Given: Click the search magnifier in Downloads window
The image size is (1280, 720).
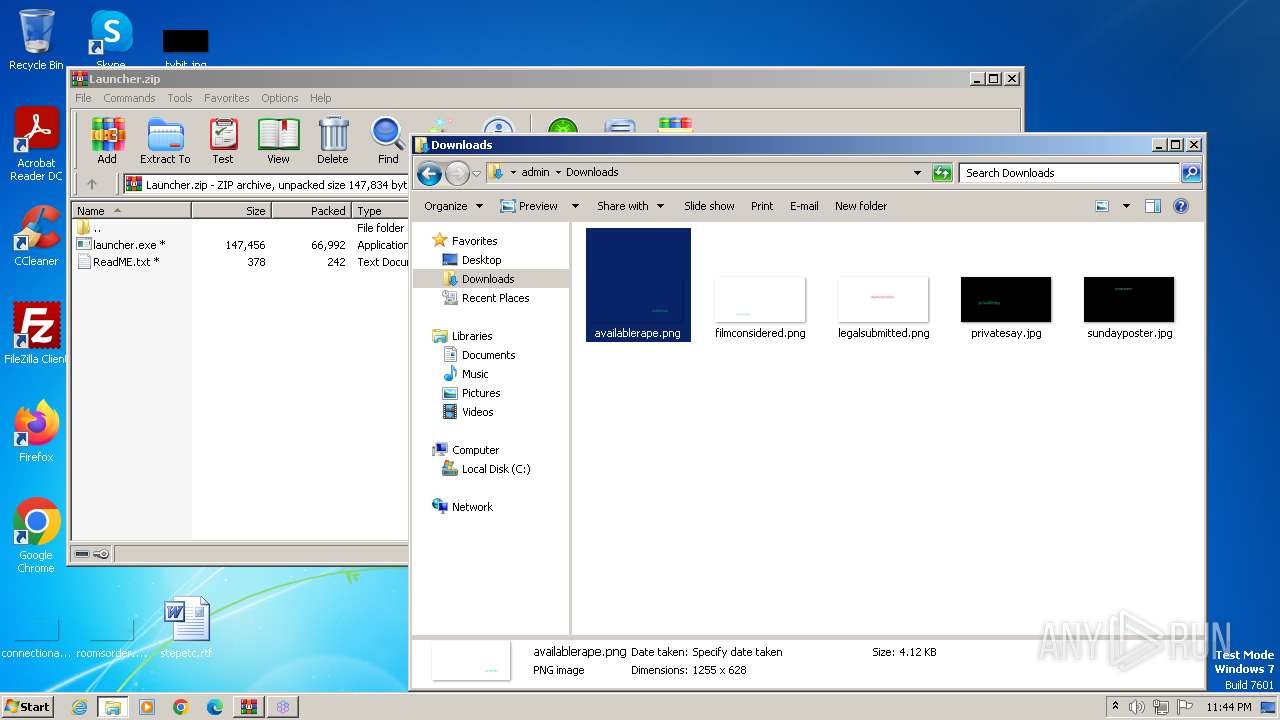Looking at the screenshot, I should (1190, 173).
